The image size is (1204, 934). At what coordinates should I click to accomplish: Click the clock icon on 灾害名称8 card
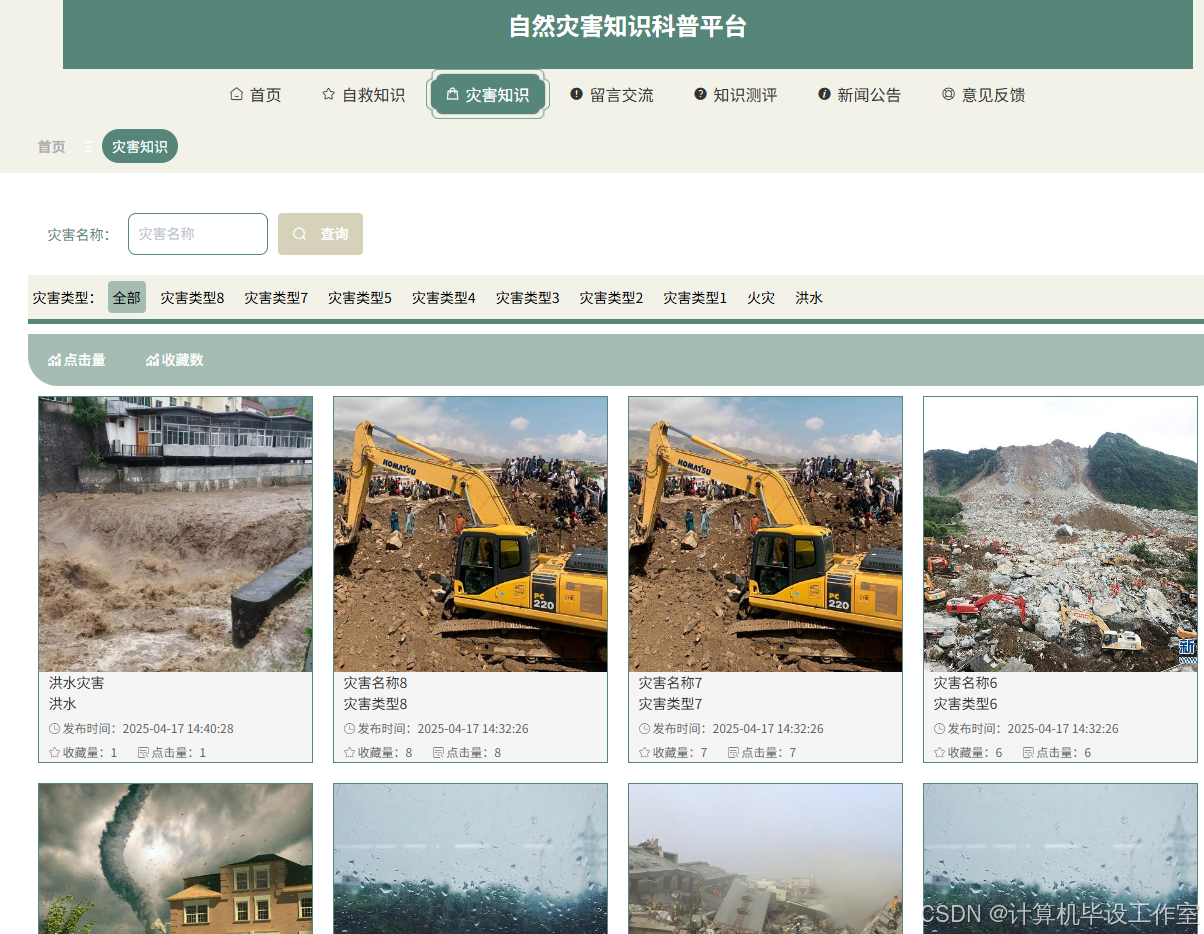coord(349,729)
